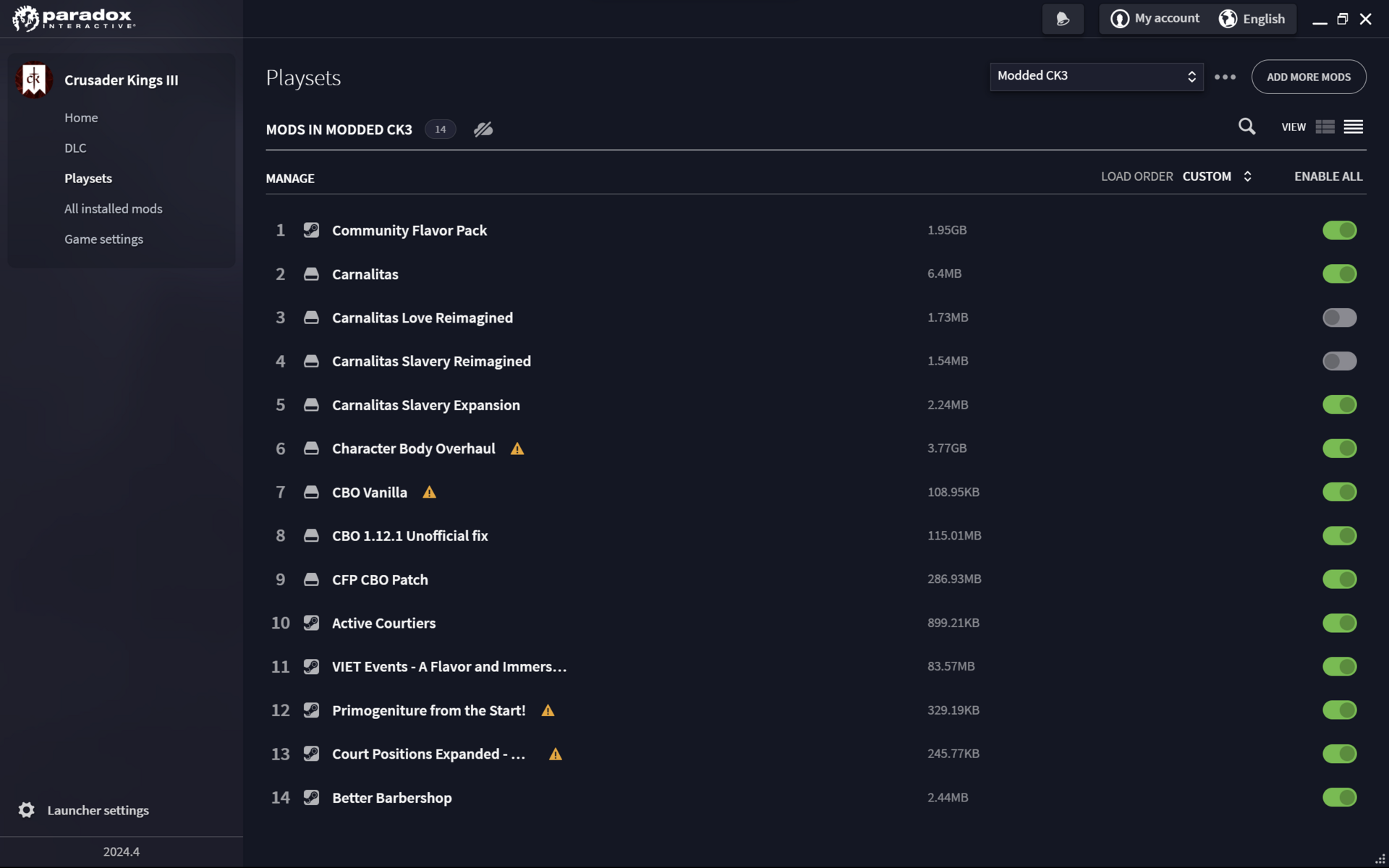
Task: Click the drive icon for CBO 1.12.1 Unofficial fix
Action: tap(311, 536)
